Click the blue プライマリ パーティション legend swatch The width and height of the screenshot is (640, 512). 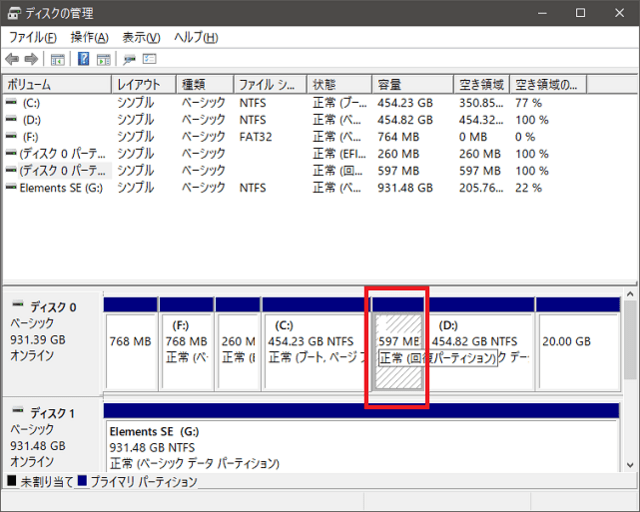[x=83, y=481]
